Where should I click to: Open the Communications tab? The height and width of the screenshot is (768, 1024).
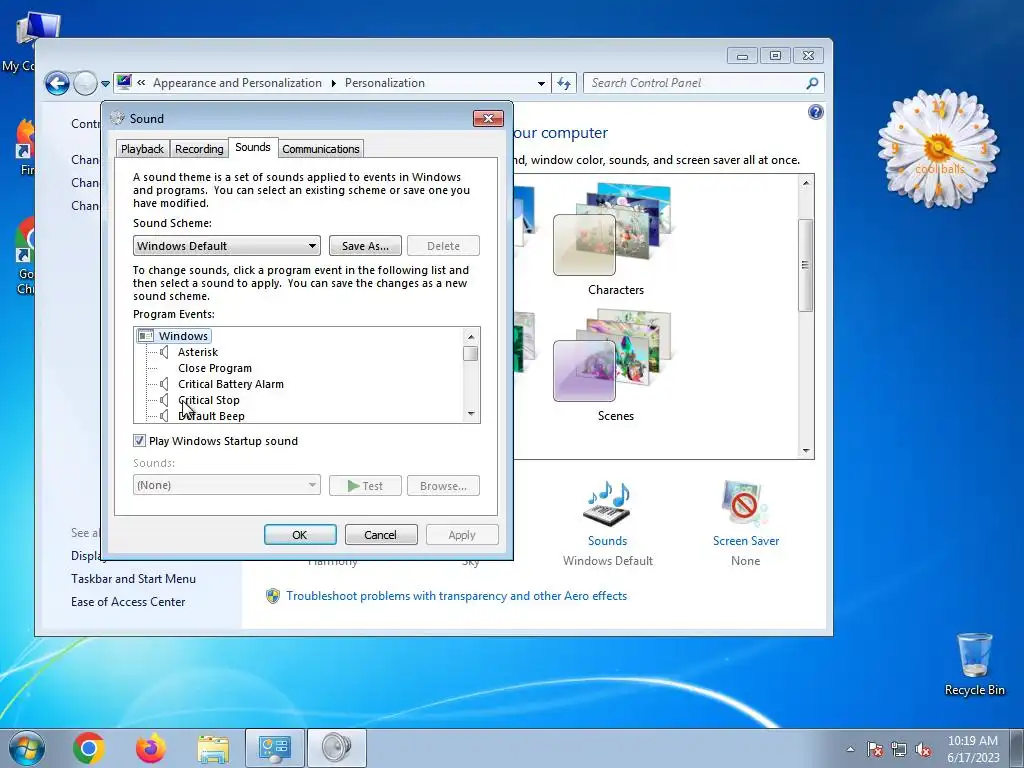pos(321,149)
